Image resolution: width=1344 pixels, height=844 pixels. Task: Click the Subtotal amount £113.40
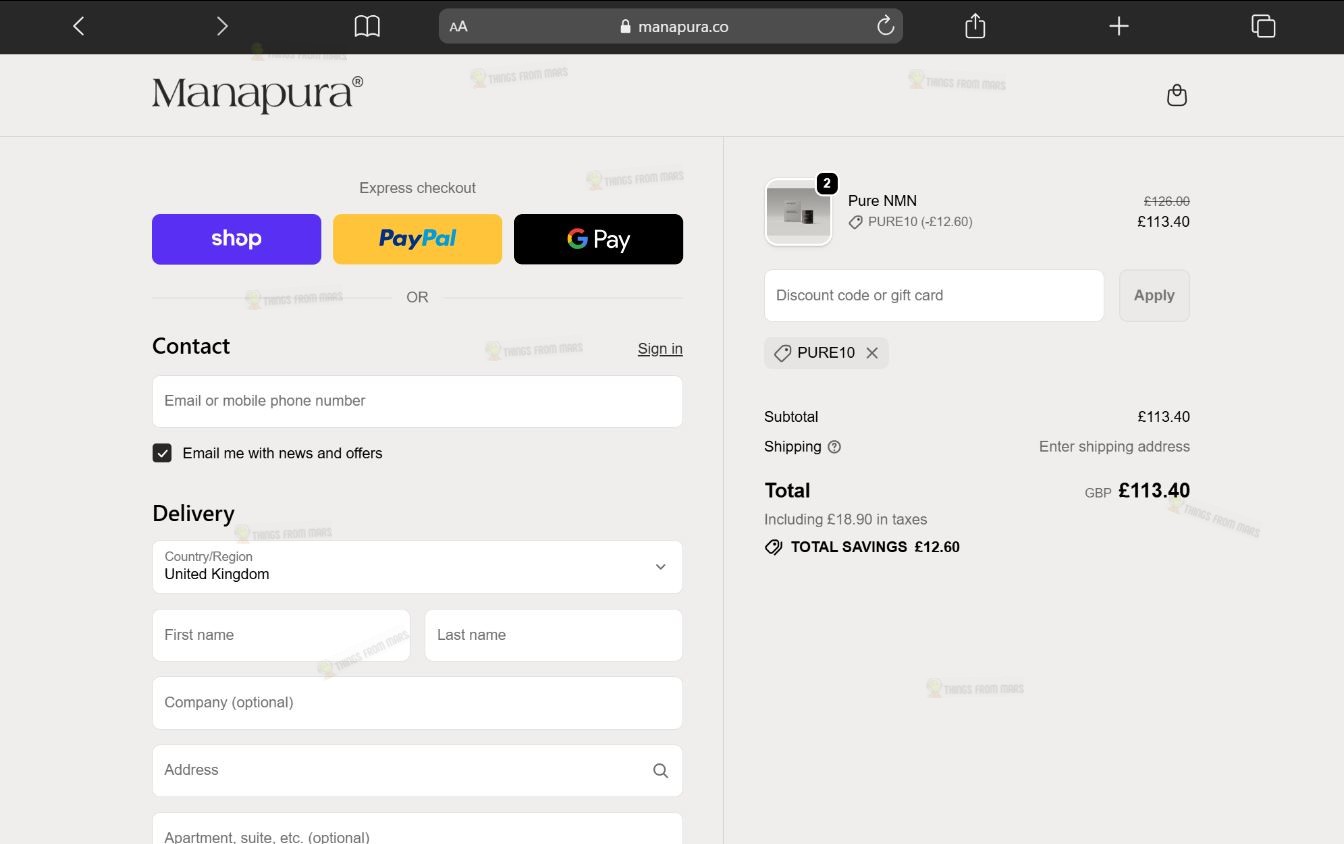(1163, 417)
